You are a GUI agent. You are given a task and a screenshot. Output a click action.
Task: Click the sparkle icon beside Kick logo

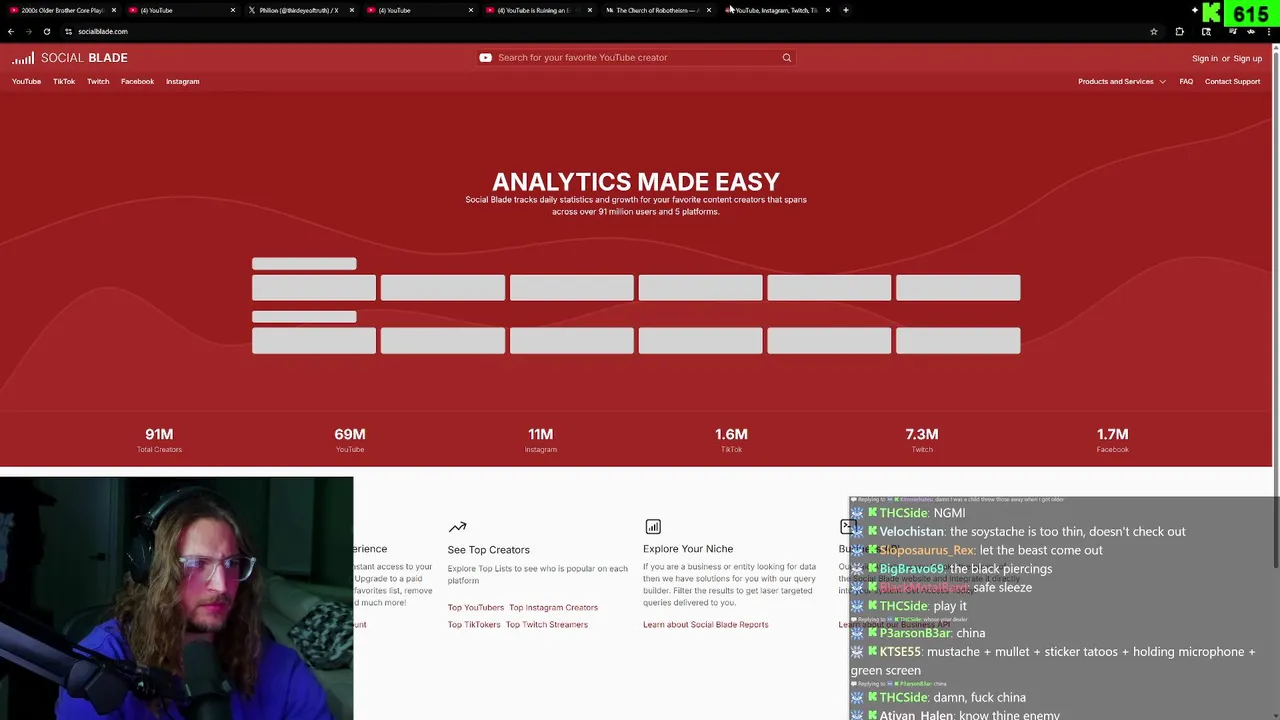[1194, 10]
